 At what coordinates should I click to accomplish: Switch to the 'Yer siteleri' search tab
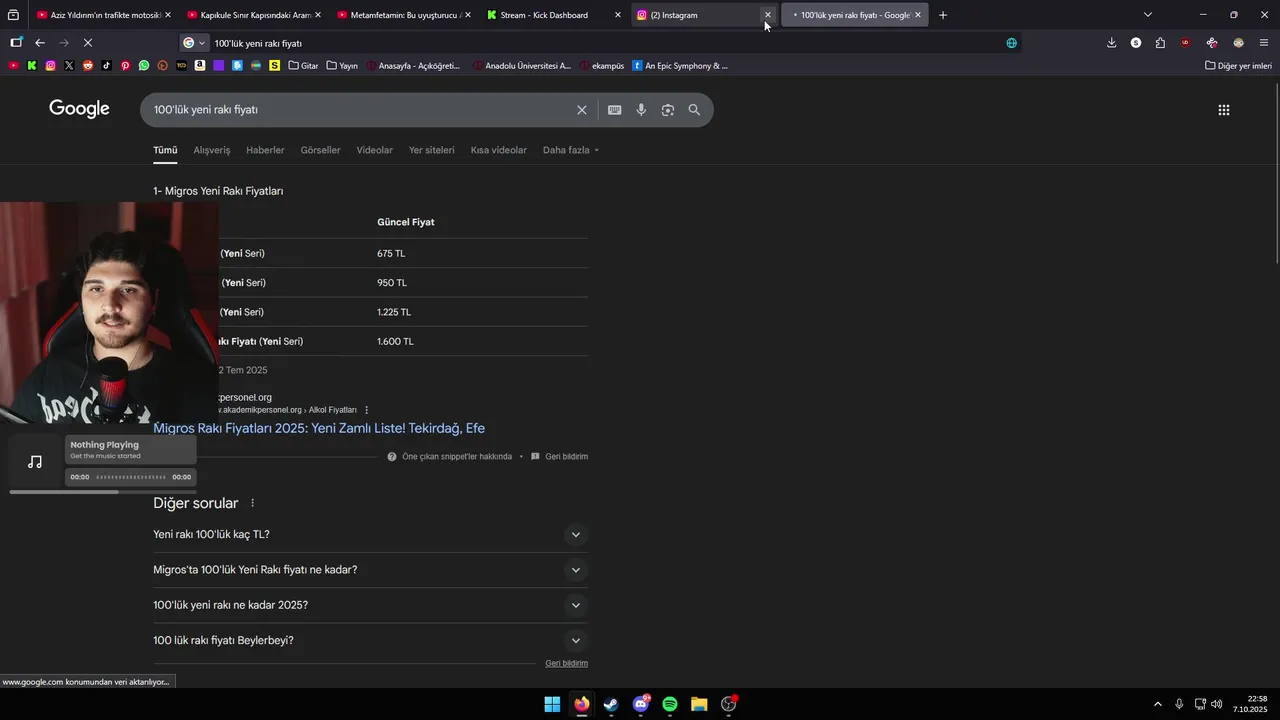431,150
